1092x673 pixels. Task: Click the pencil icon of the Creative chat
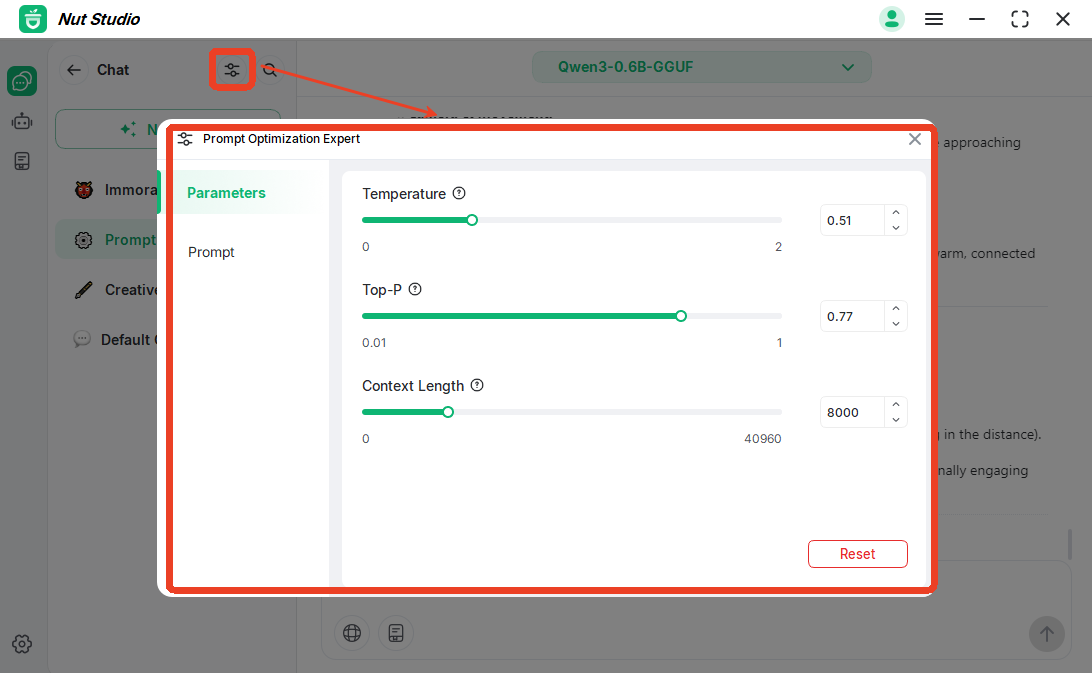point(84,290)
